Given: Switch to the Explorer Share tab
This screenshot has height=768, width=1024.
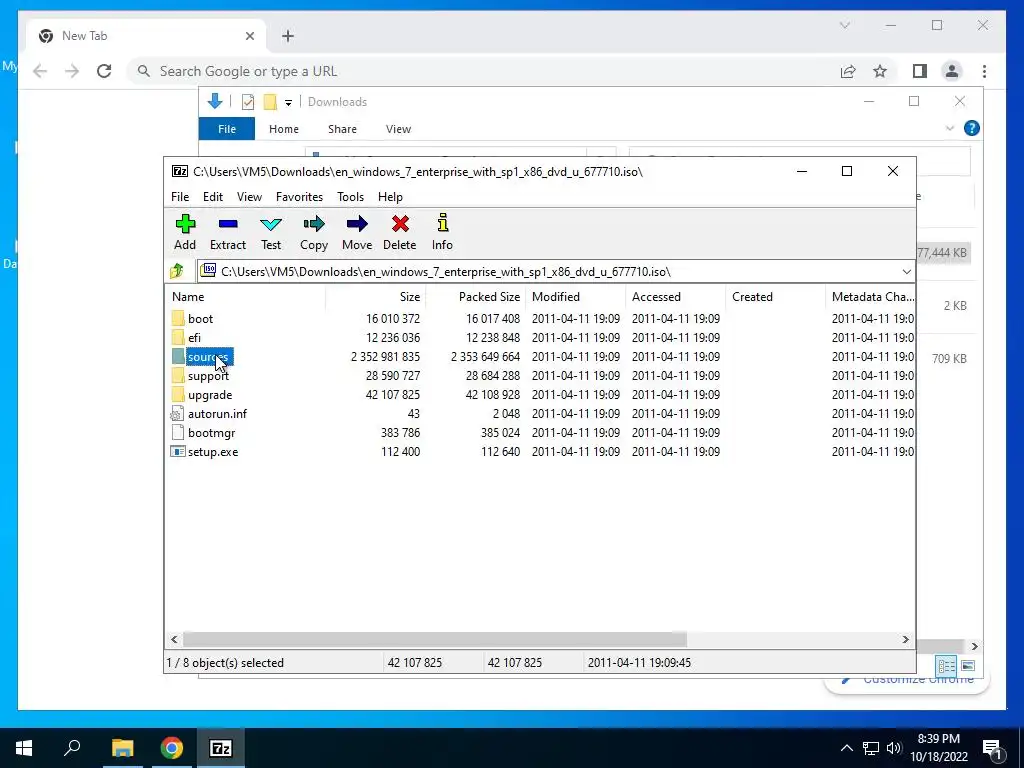Looking at the screenshot, I should 342,129.
